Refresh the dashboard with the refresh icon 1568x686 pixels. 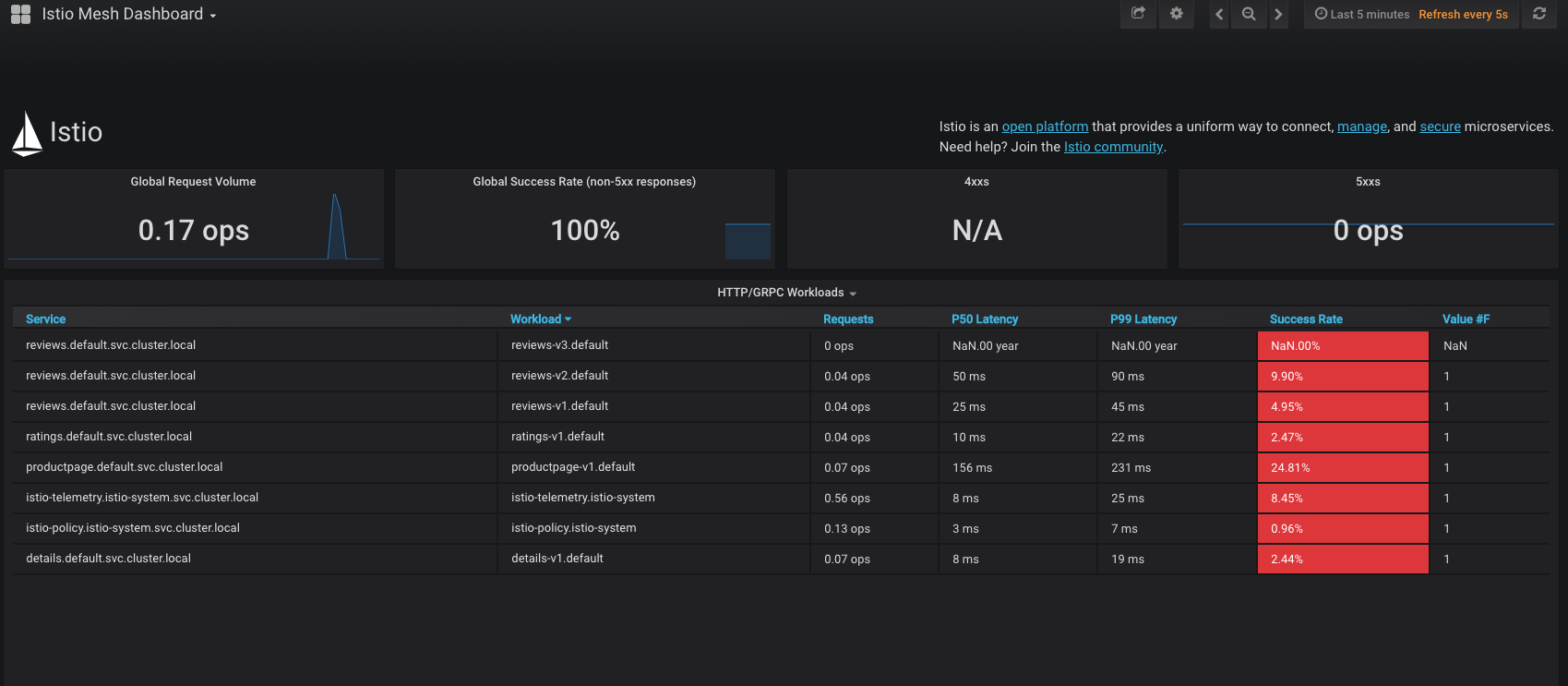point(1539,14)
